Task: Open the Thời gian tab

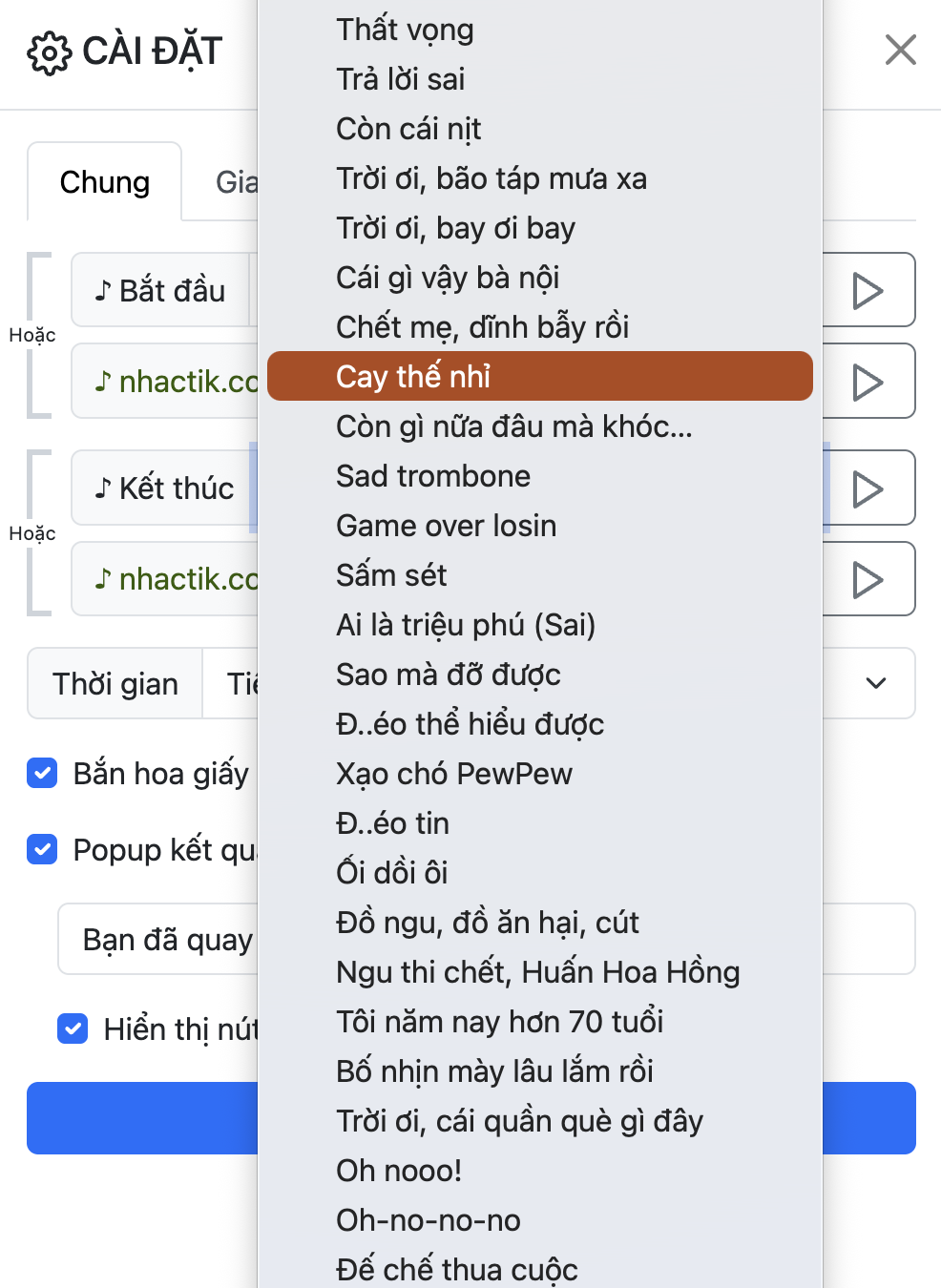Action: [115, 683]
